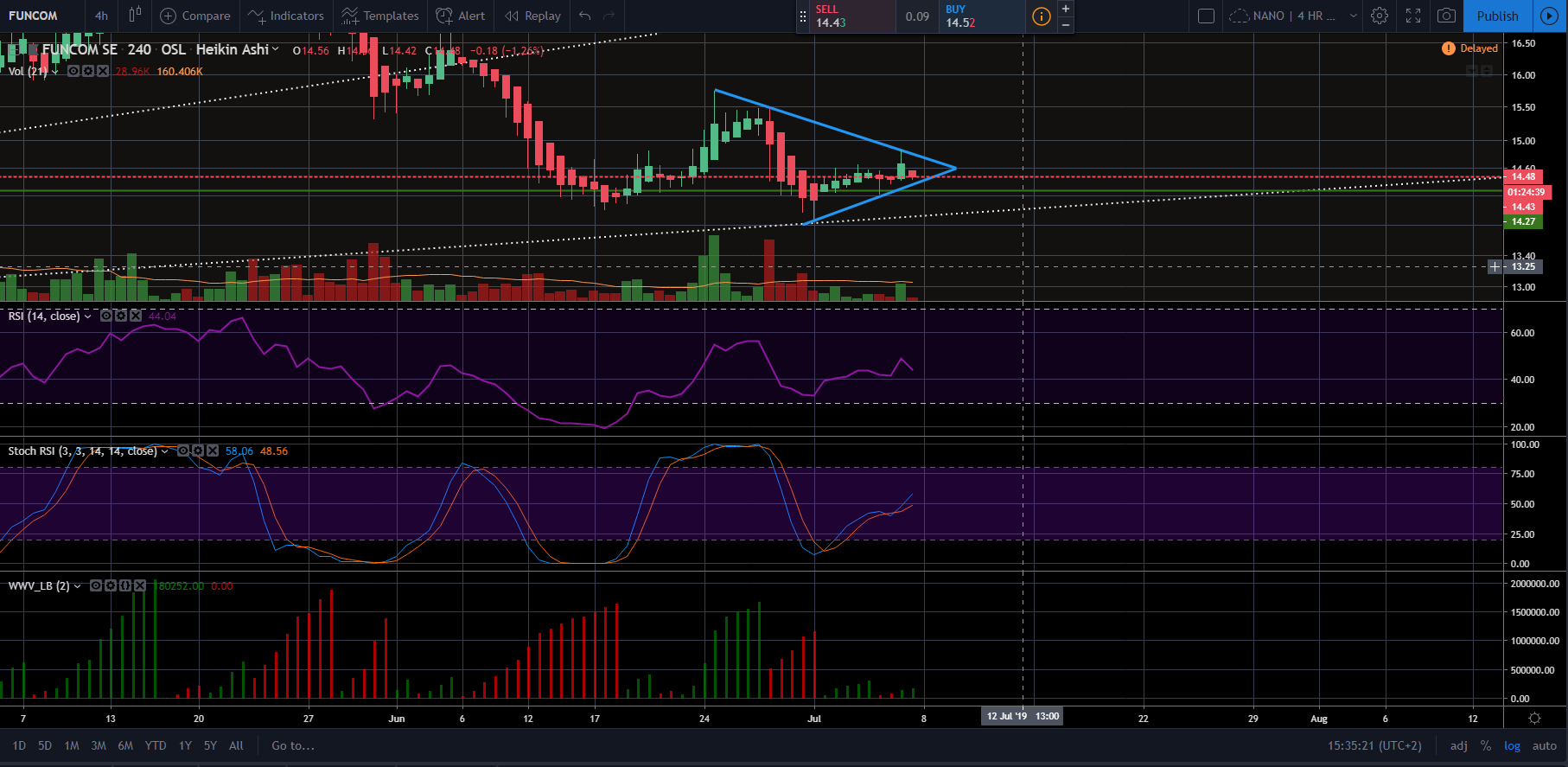Open chart settings gear in top toolbar
This screenshot has height=767, width=1568.
point(1380,16)
